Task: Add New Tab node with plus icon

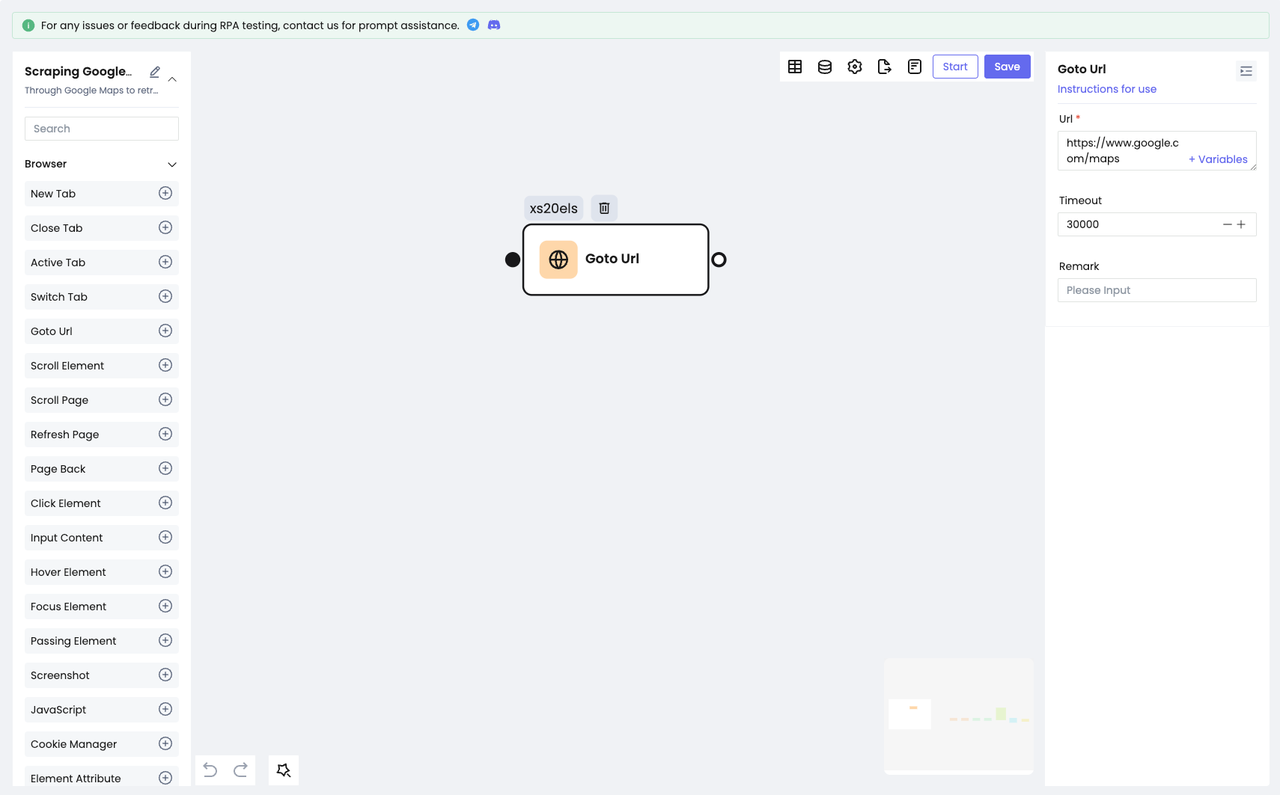Action: (165, 193)
